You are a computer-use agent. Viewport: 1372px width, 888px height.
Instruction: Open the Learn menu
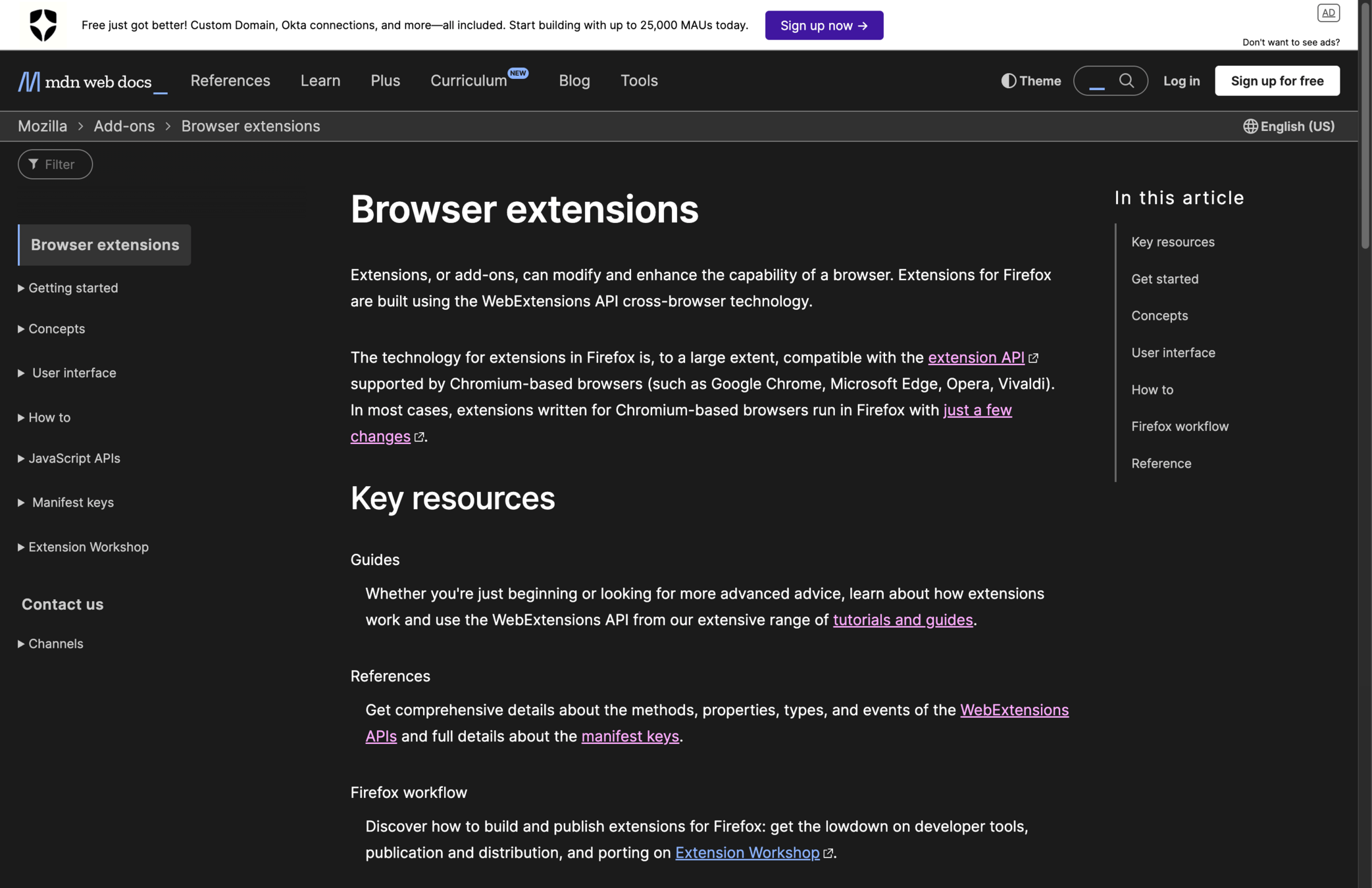click(x=320, y=80)
